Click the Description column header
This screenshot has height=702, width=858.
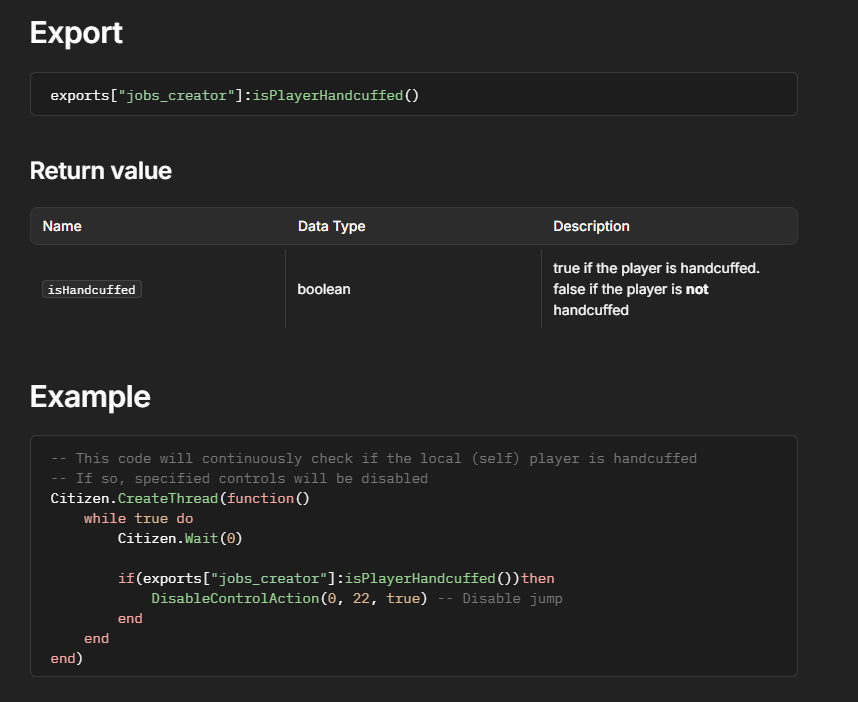coord(591,226)
